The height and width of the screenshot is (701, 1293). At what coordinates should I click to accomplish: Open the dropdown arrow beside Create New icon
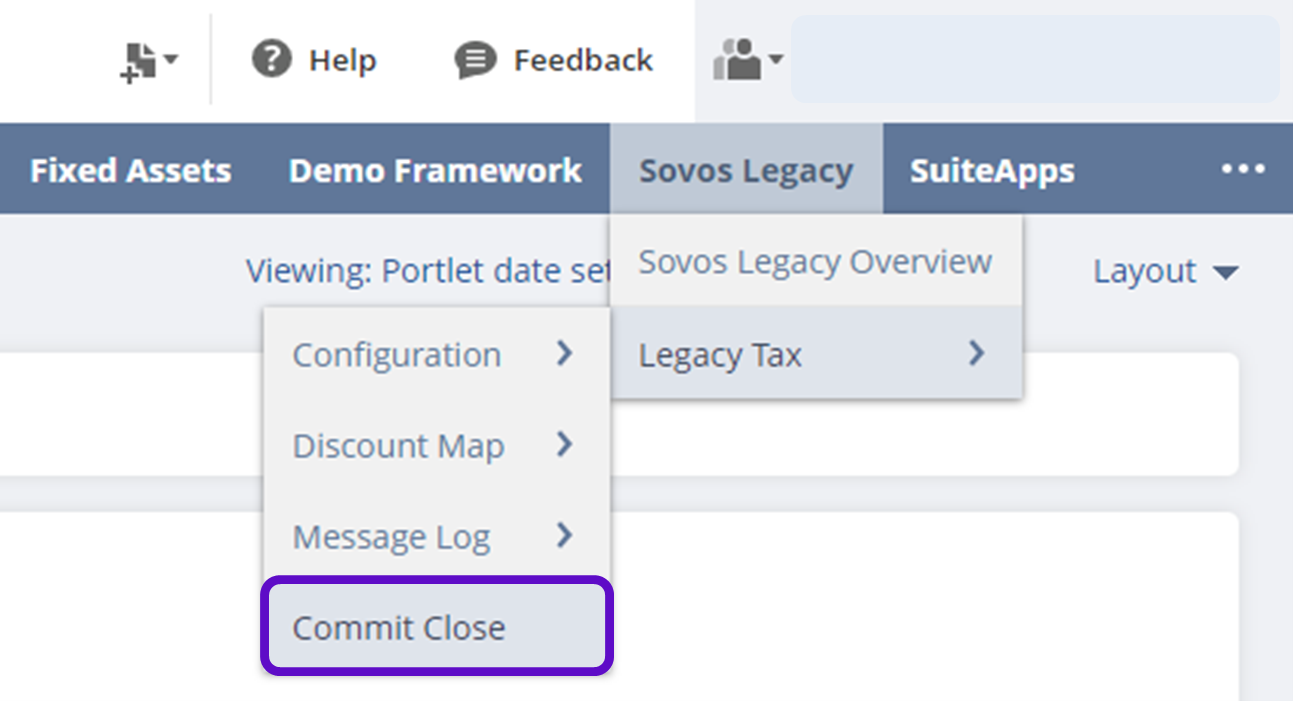click(171, 60)
